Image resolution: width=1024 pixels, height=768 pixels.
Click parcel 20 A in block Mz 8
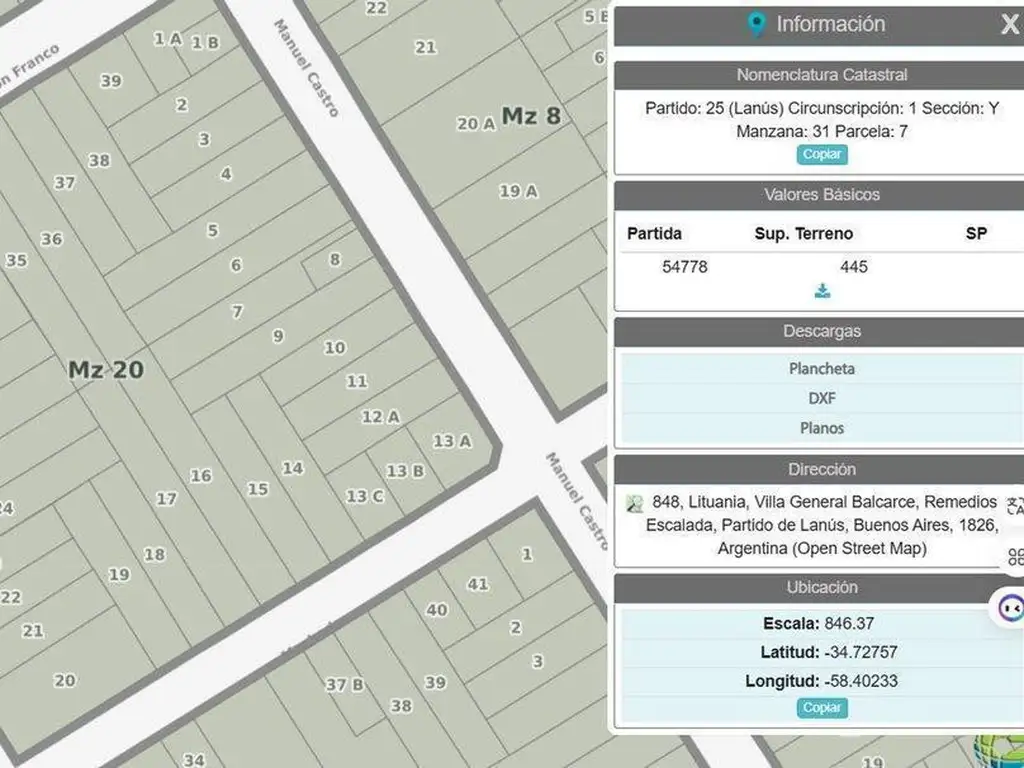pos(476,124)
